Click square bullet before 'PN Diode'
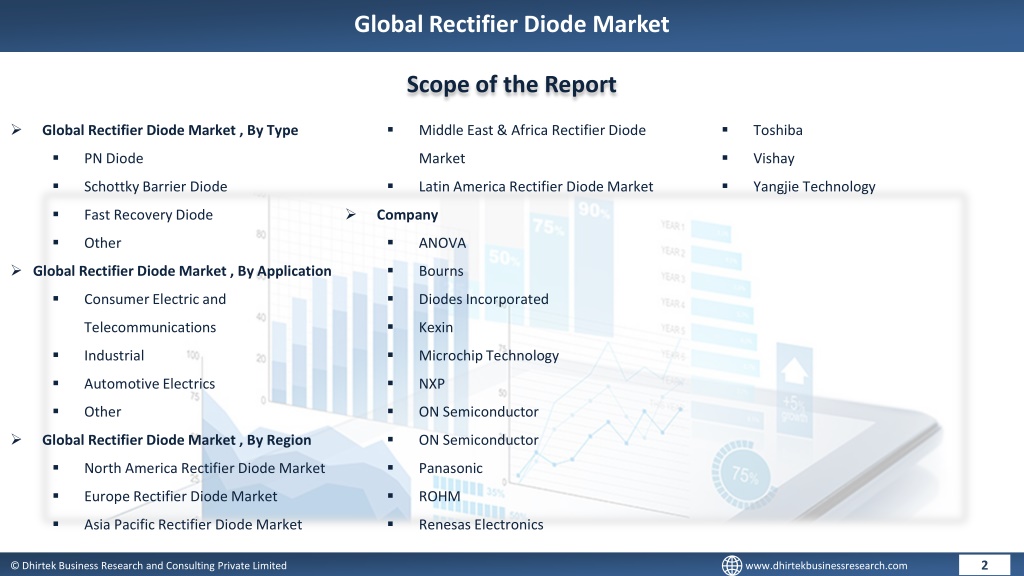1024x576 pixels. click(x=56, y=158)
